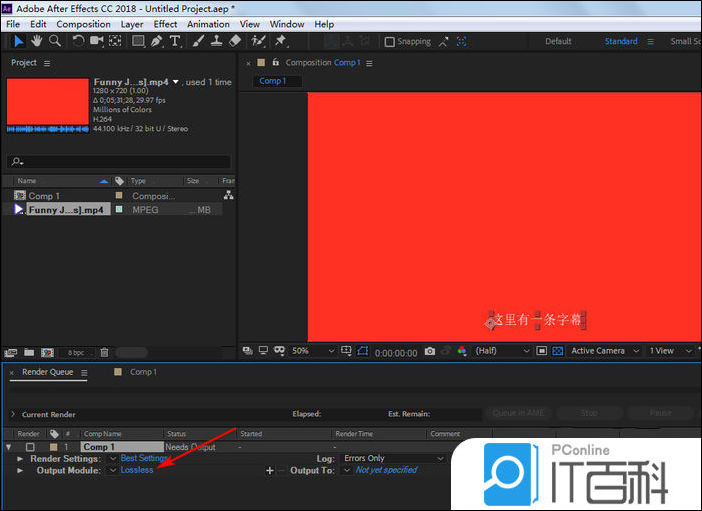Viewport: 702px width, 511px height.
Task: Enable the Snapping checkbox
Action: [390, 42]
